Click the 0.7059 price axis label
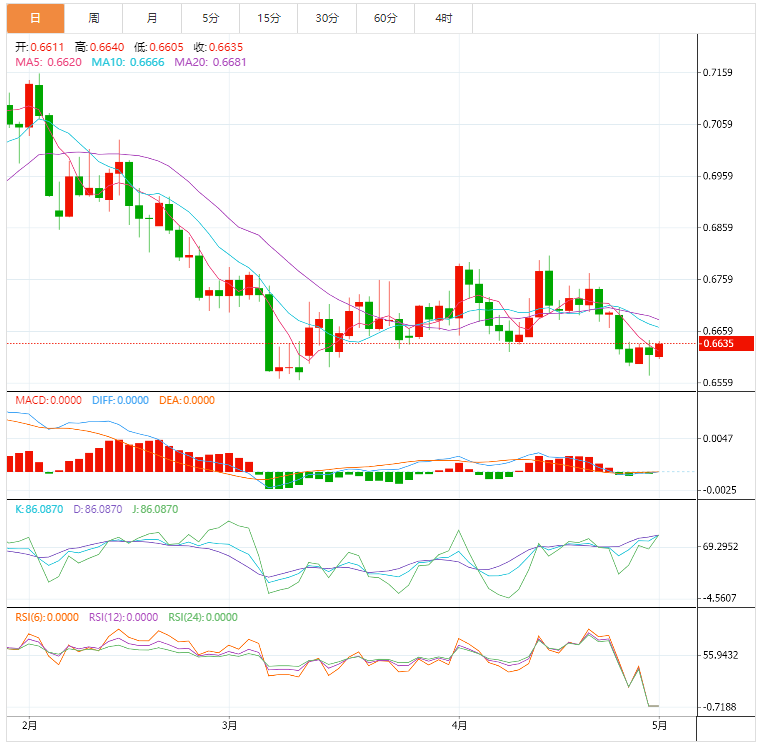 click(718, 124)
